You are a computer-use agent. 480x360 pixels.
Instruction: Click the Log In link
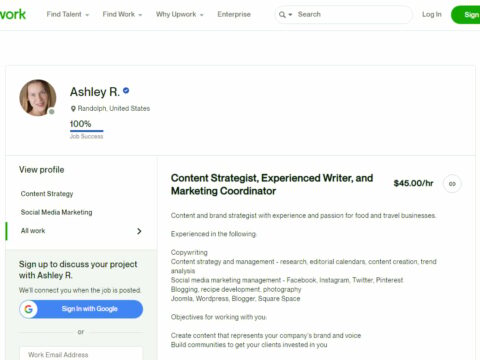click(432, 14)
